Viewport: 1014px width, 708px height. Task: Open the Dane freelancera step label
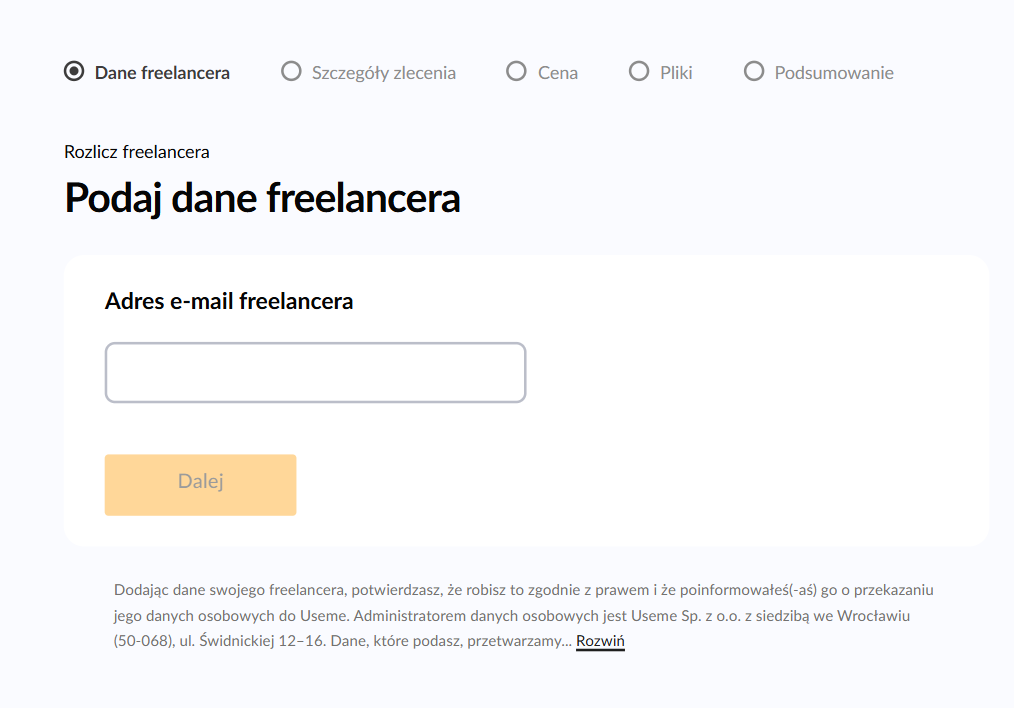[x=162, y=73]
